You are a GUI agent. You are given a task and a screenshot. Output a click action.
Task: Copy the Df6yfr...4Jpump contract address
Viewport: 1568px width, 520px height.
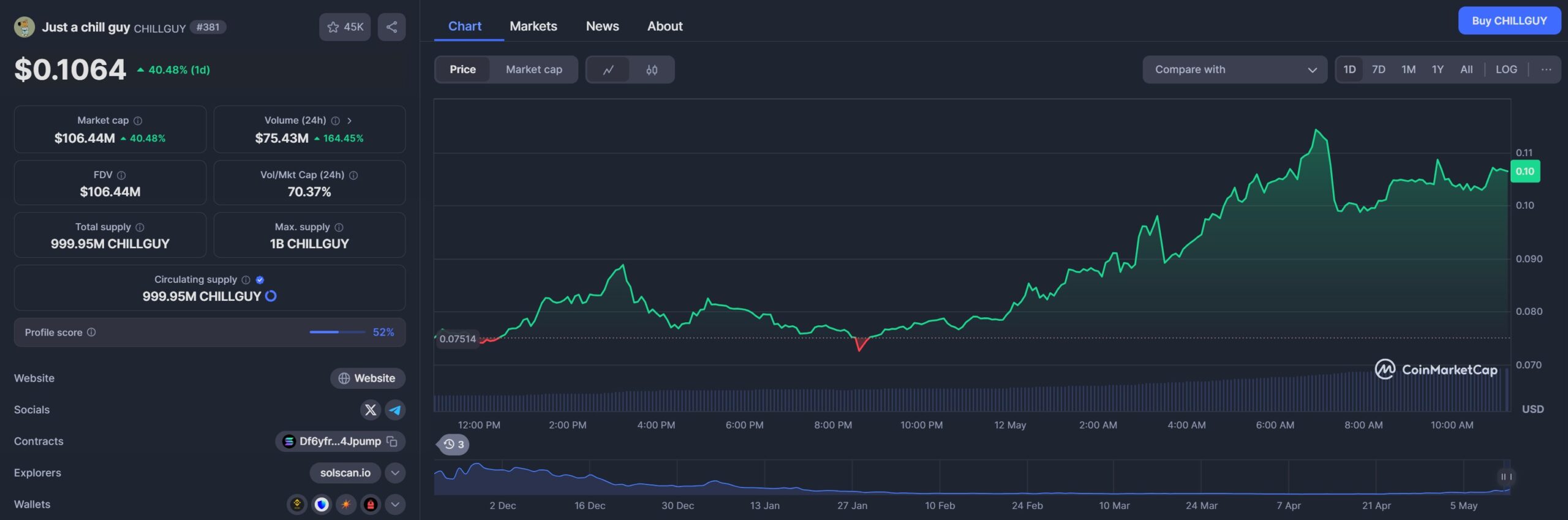[x=392, y=441]
